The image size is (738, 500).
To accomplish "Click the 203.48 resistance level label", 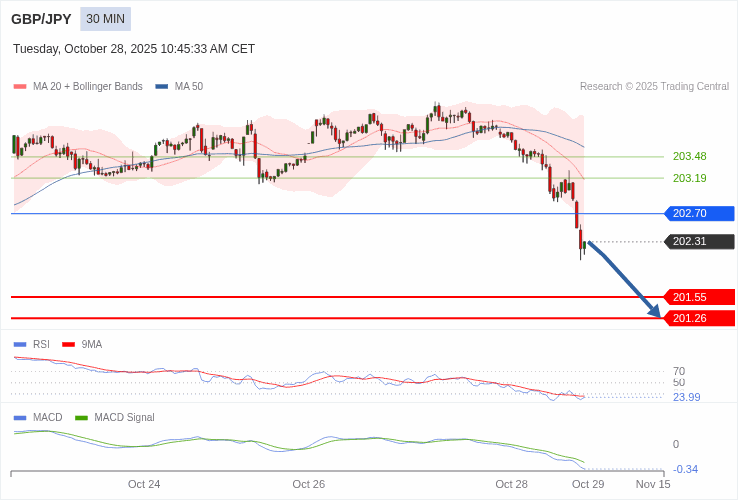I will click(x=690, y=156).
